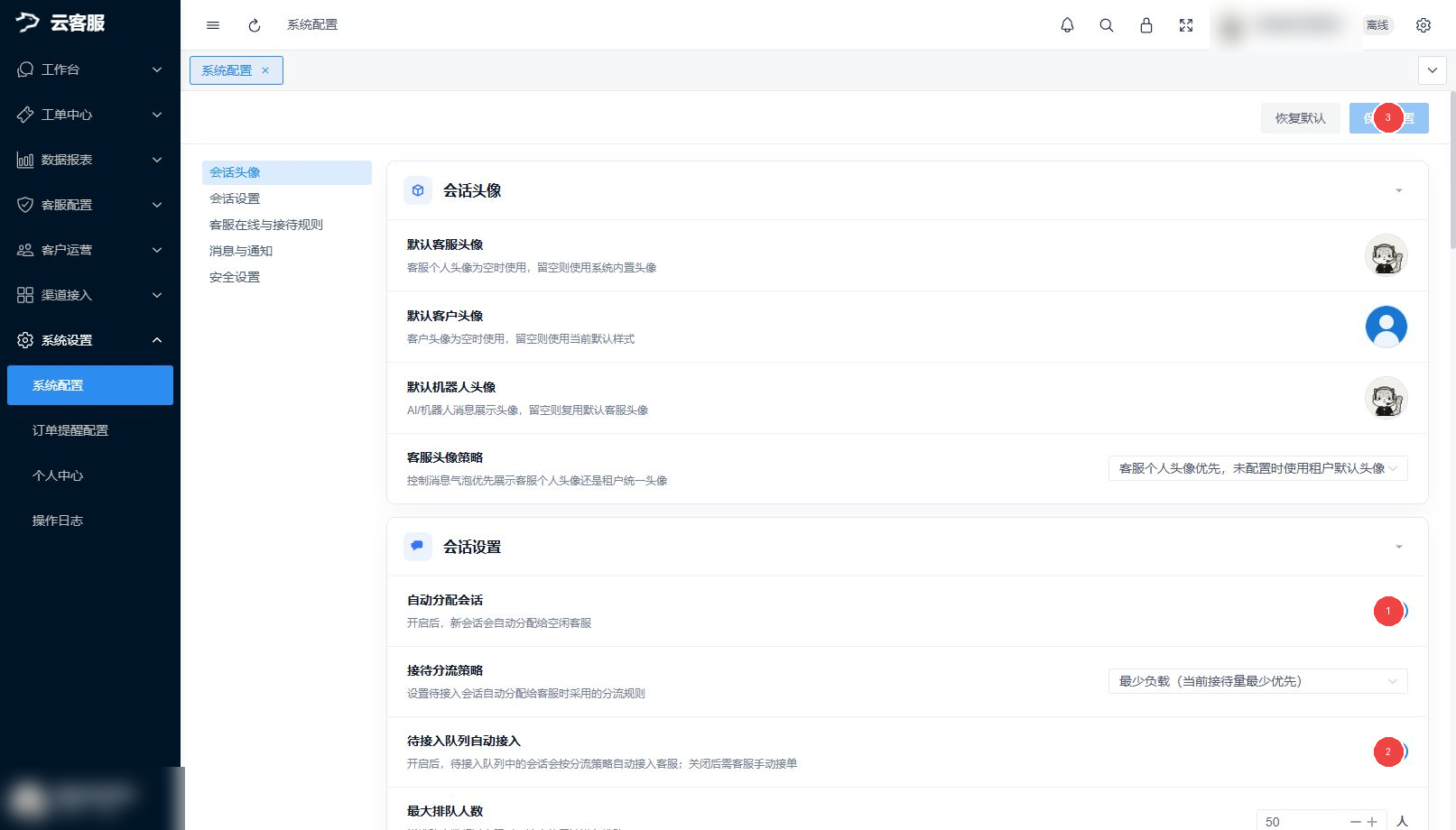Jump to 客服在线与接待规则 in the anchor list

[x=266, y=225]
